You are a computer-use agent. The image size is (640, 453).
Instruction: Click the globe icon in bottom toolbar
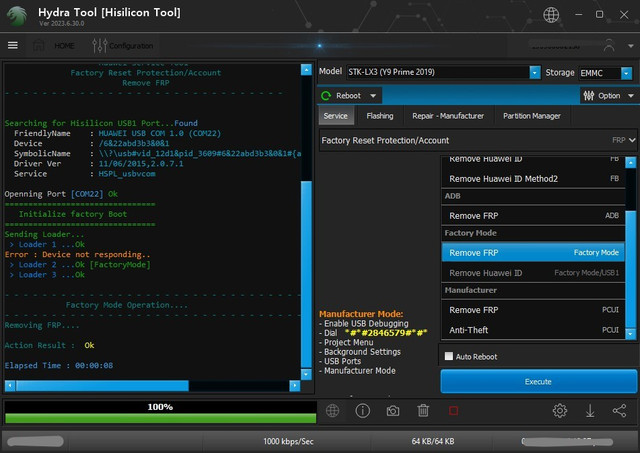tap(332, 411)
